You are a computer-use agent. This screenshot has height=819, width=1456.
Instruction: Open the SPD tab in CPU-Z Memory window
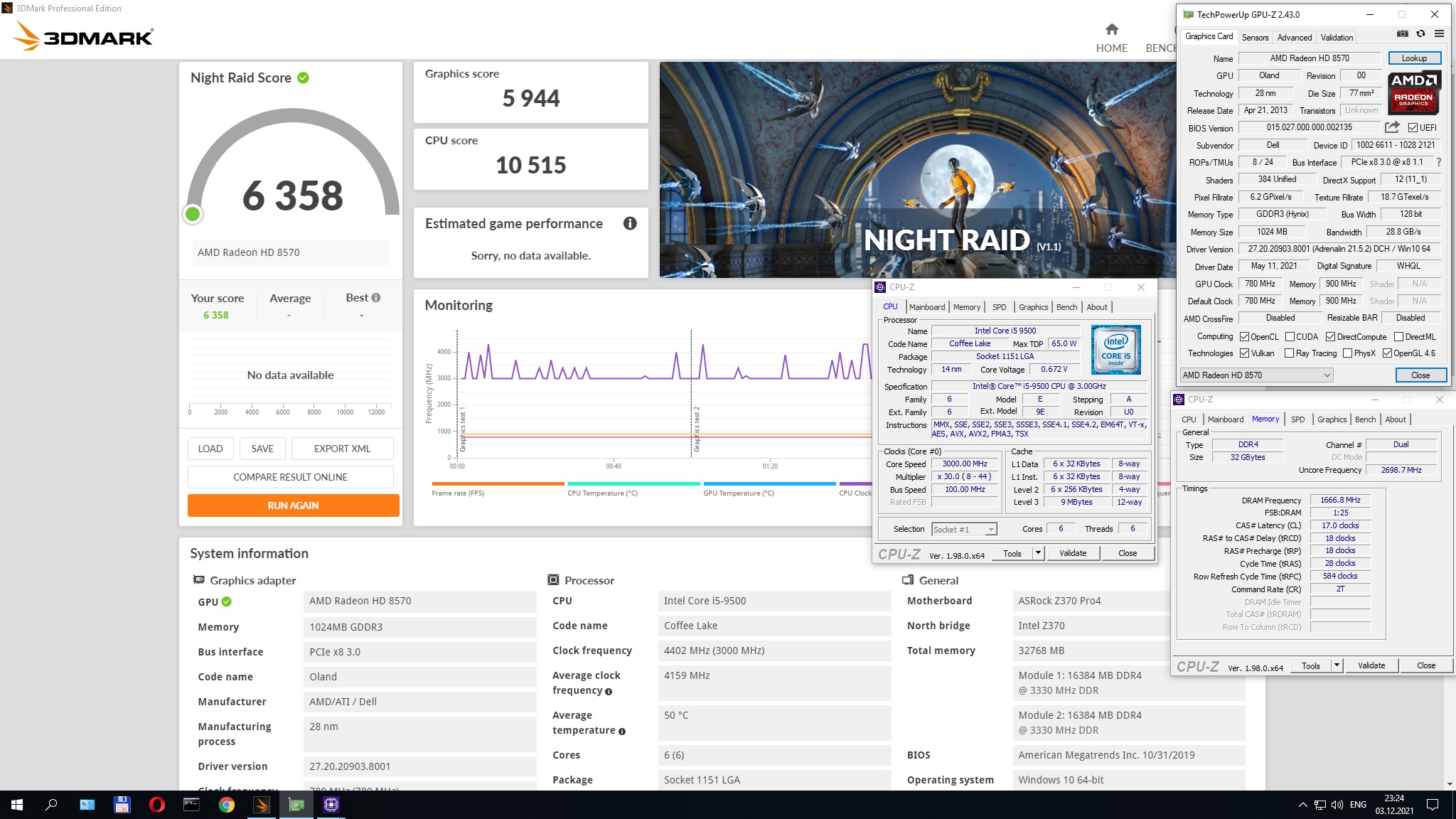point(1297,419)
